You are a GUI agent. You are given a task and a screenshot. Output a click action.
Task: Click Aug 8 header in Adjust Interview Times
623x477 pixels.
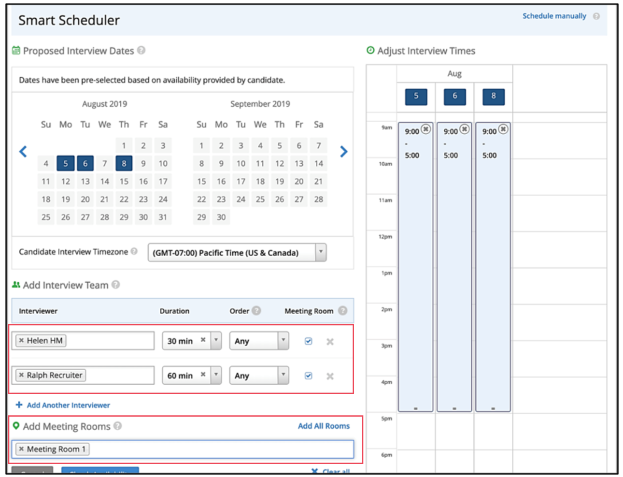493,97
